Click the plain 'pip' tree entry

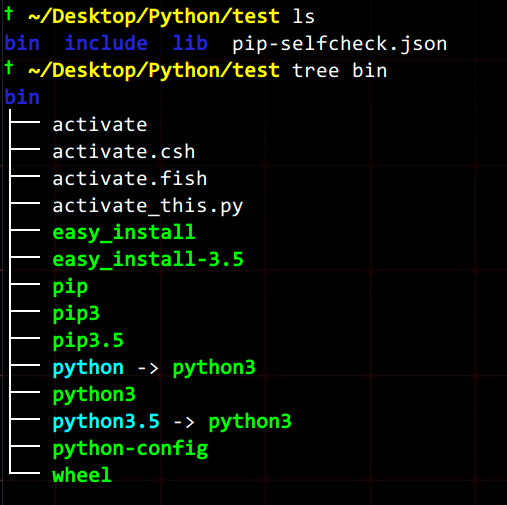(x=70, y=287)
